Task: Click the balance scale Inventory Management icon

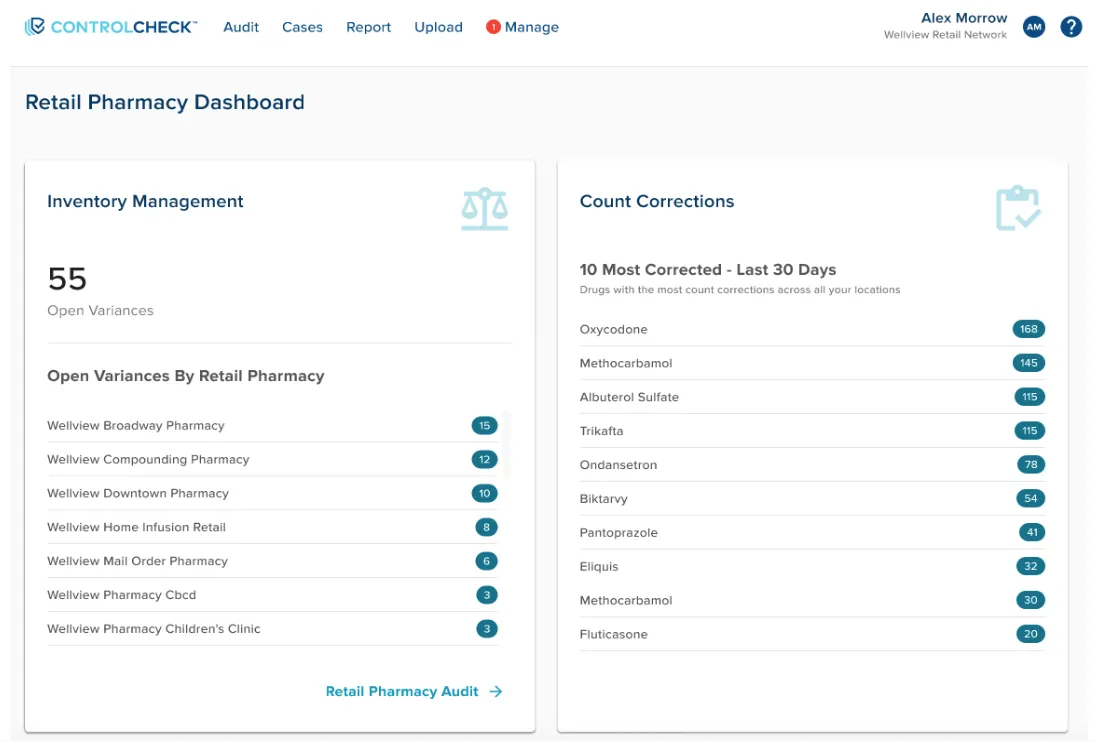Action: 485,208
